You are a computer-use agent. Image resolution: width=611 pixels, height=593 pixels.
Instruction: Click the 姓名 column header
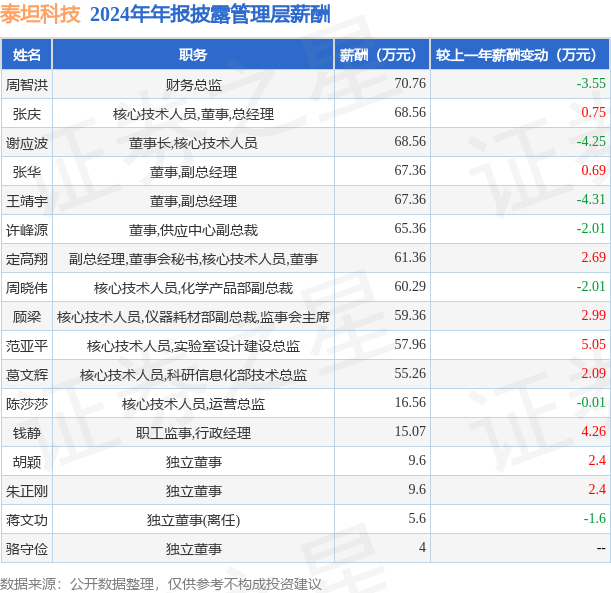click(26, 55)
